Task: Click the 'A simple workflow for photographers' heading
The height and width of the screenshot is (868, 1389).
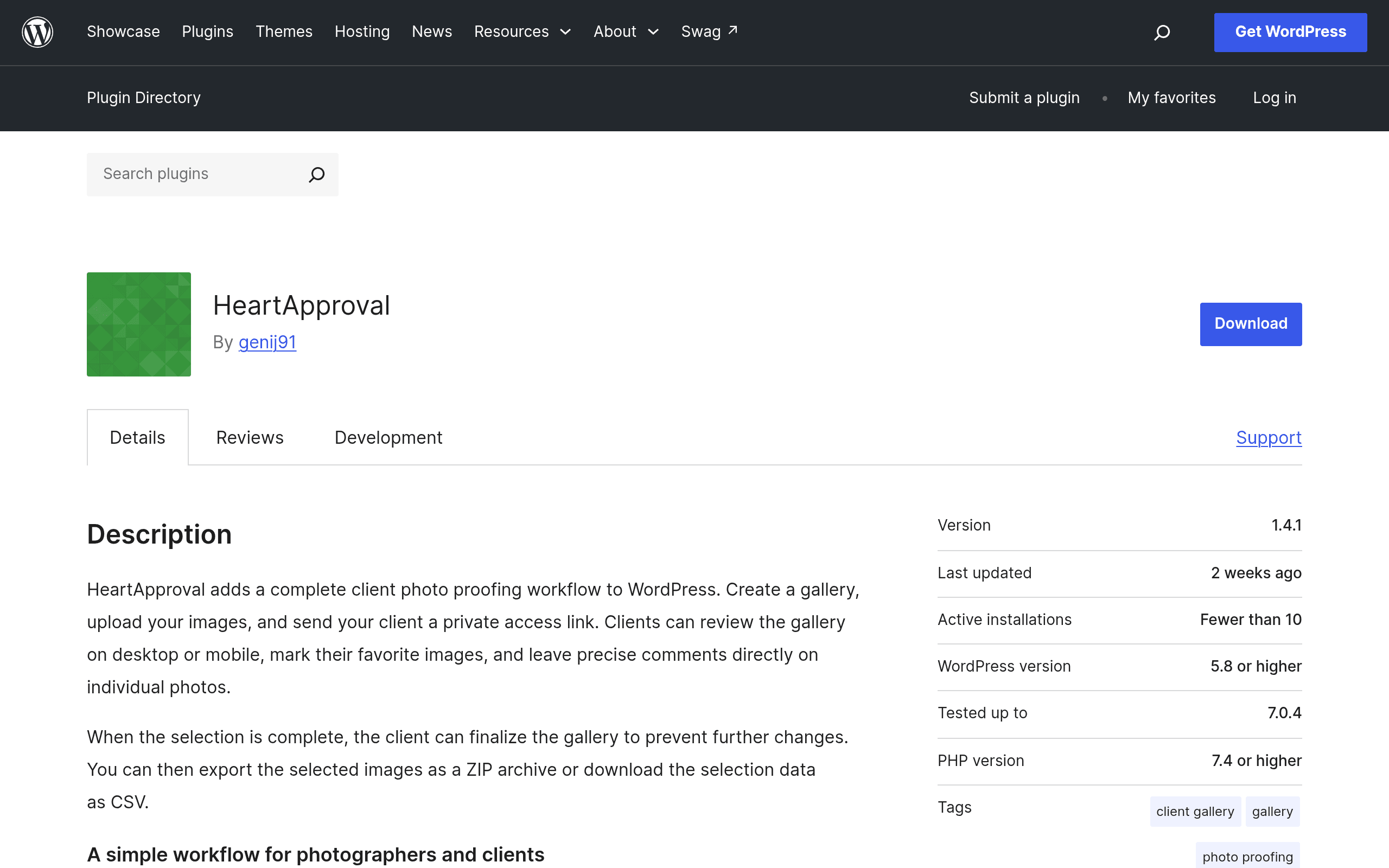Action: 316,854
